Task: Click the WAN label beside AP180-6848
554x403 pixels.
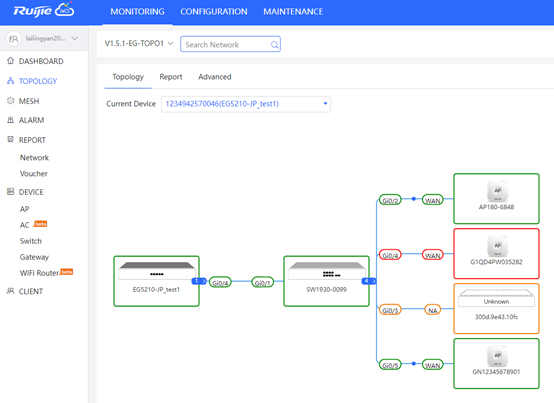Action: [432, 200]
